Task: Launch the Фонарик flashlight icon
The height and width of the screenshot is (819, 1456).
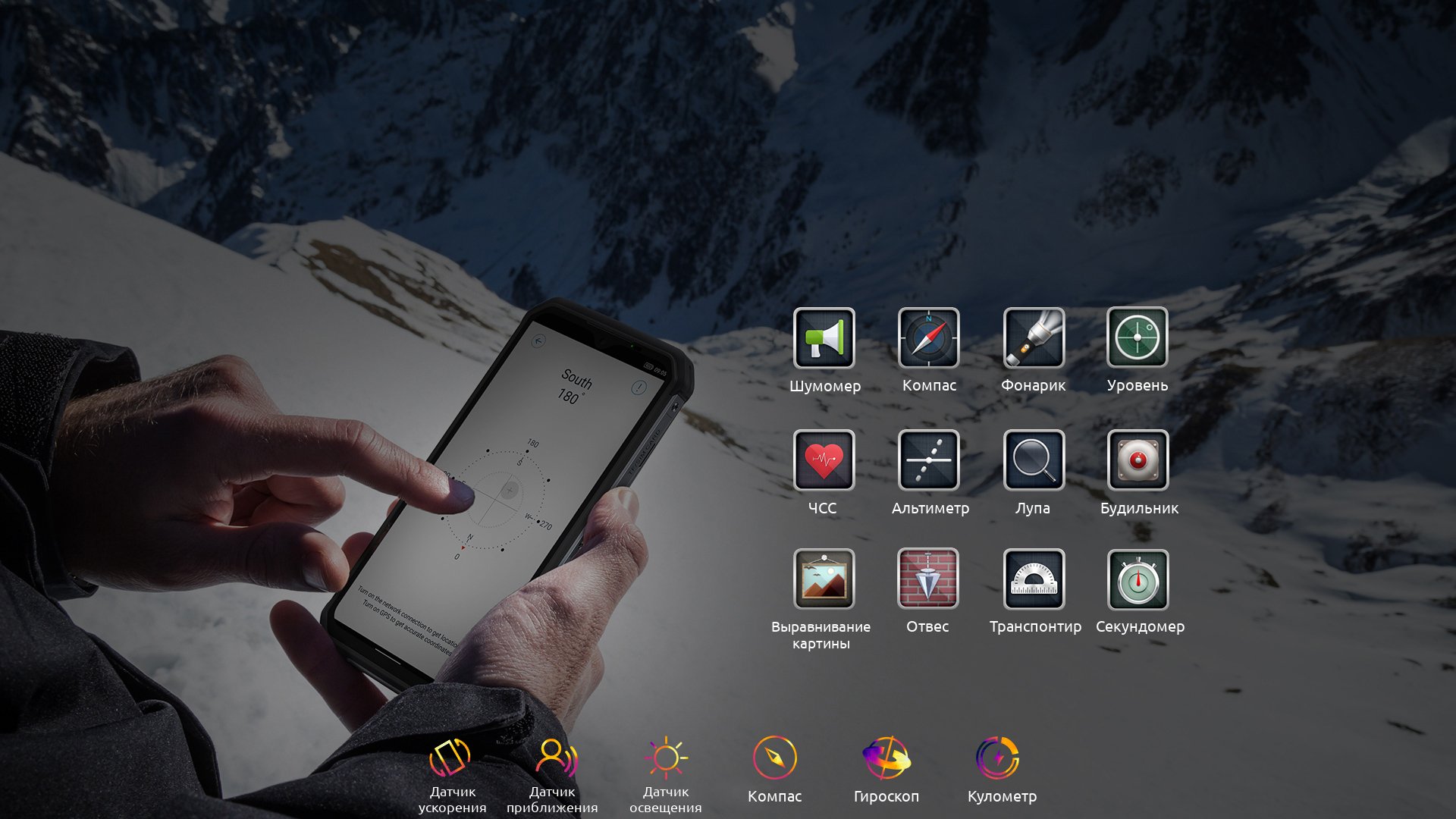Action: coord(1033,338)
